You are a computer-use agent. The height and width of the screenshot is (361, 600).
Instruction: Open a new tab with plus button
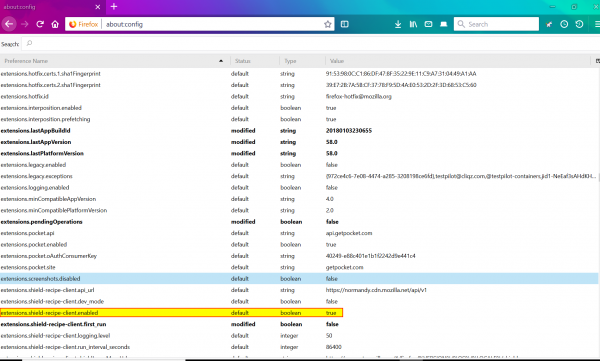(x=114, y=7)
